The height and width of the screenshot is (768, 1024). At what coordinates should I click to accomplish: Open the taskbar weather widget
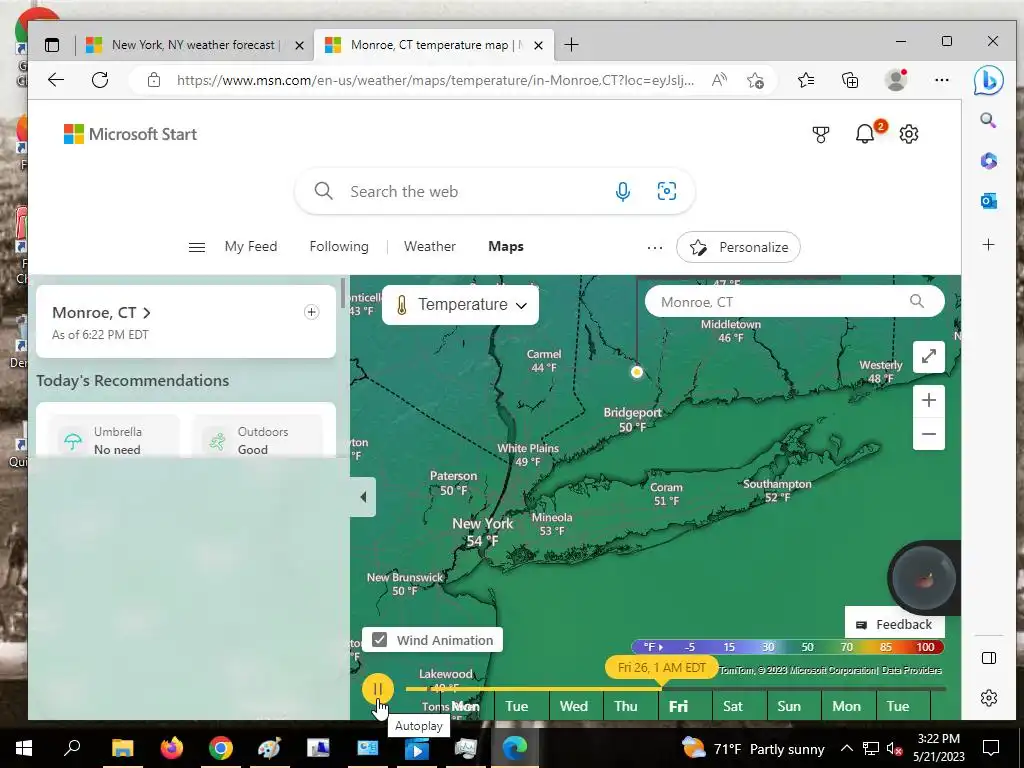pyautogui.click(x=752, y=748)
